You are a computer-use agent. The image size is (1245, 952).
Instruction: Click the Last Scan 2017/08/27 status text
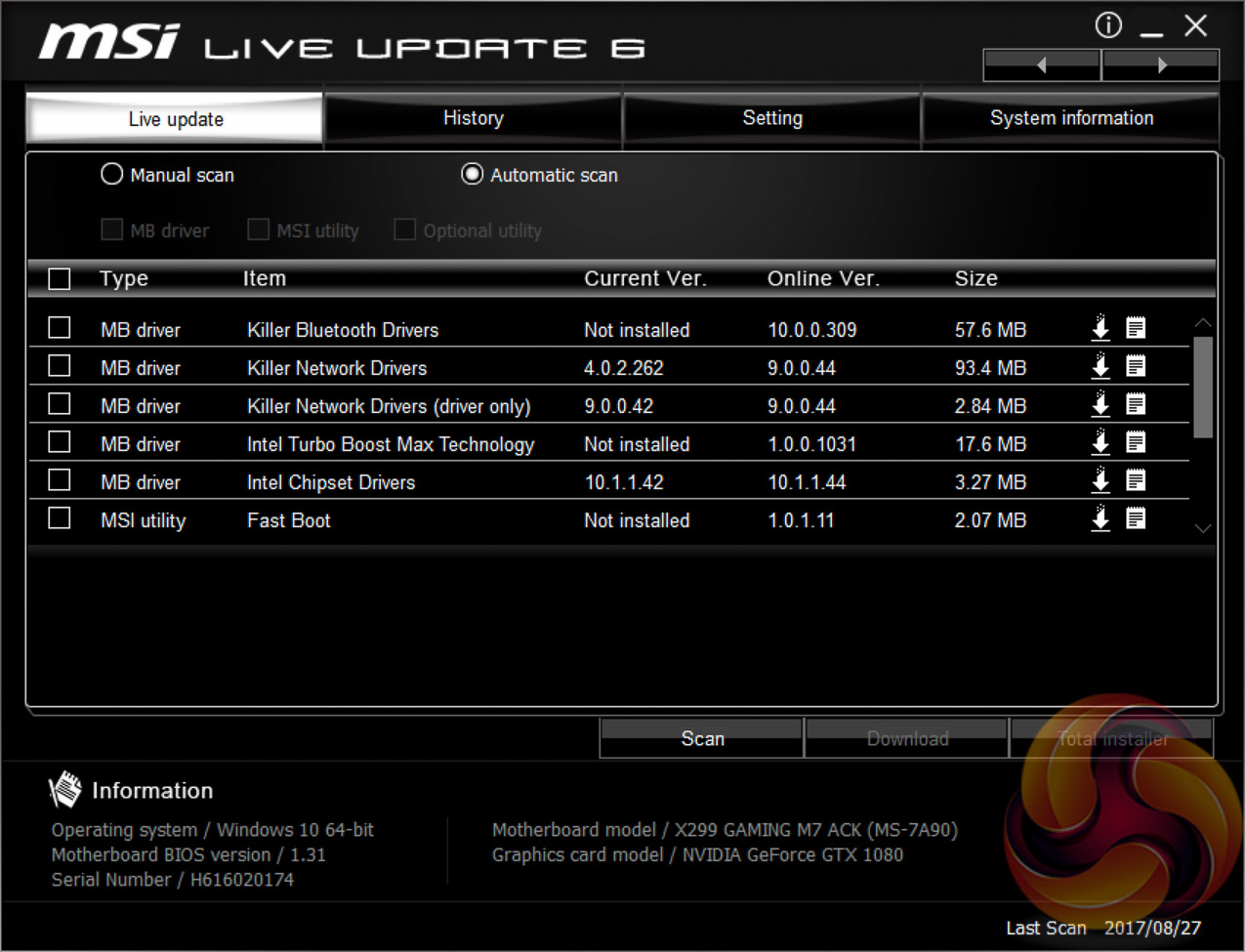[x=1103, y=928]
